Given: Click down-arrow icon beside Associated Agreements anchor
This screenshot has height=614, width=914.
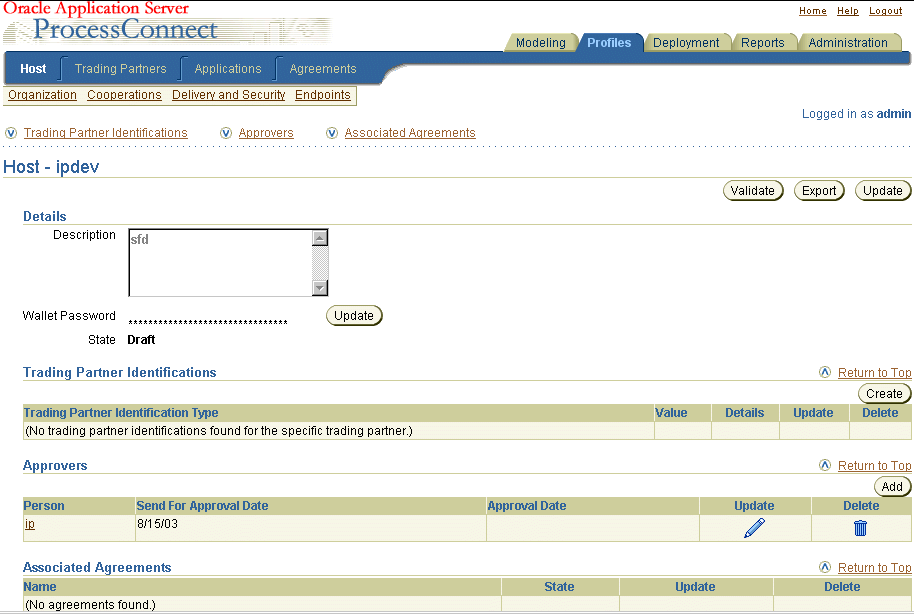Looking at the screenshot, I should tap(332, 133).
